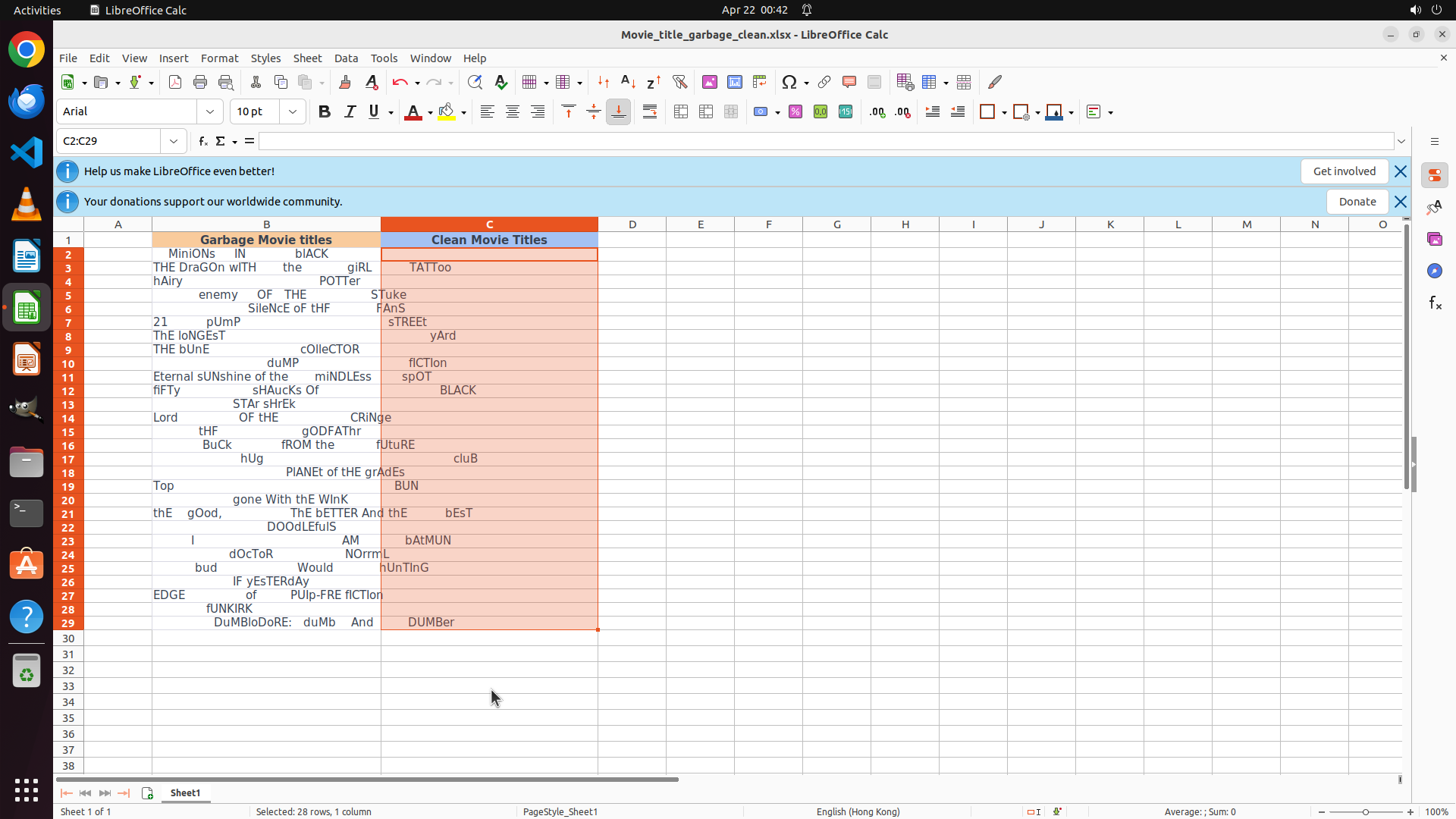Viewport: 1456px width, 819px height.
Task: Click the Export as PDF icon
Action: (x=175, y=82)
